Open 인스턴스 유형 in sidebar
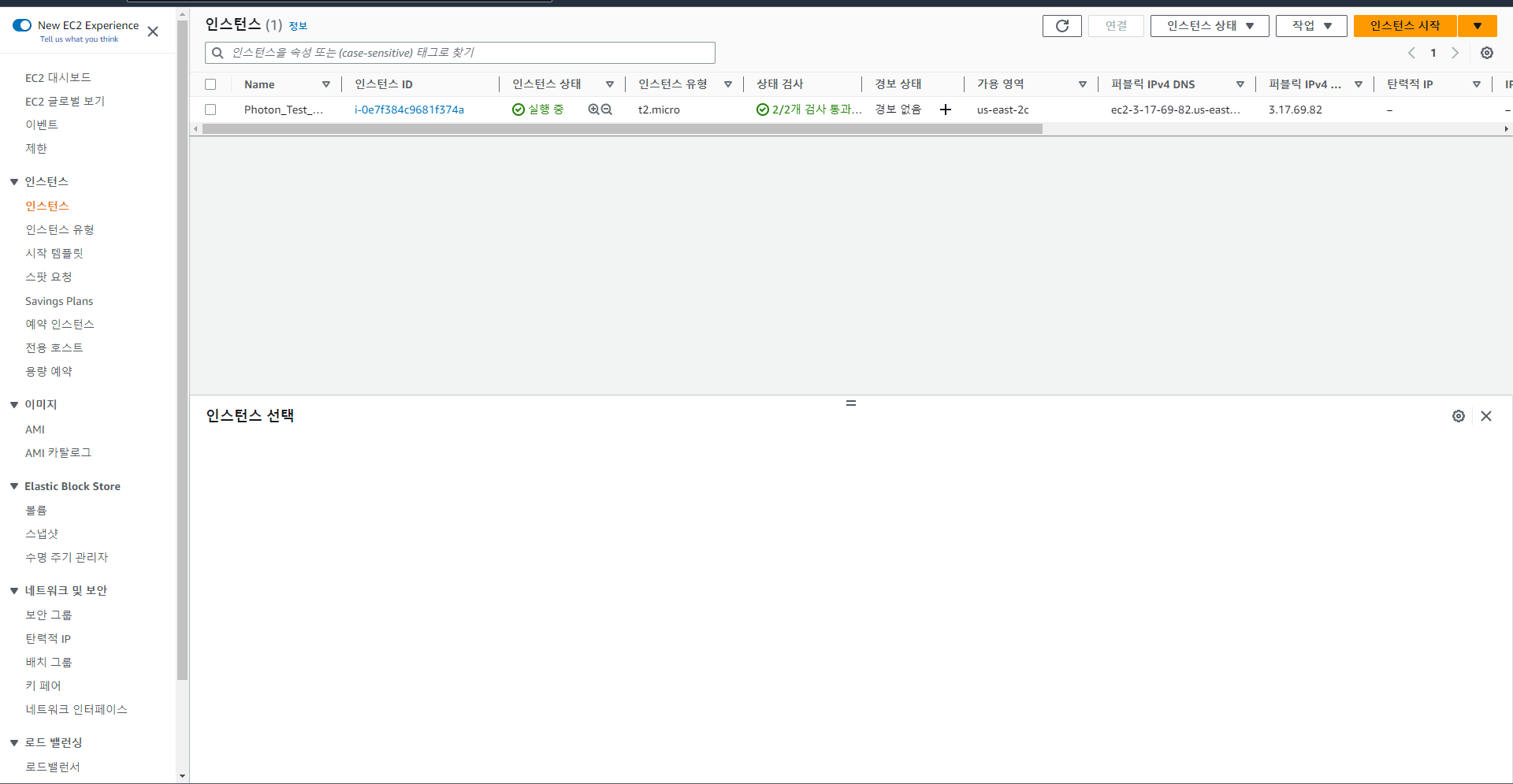The width and height of the screenshot is (1513, 784). pos(60,230)
